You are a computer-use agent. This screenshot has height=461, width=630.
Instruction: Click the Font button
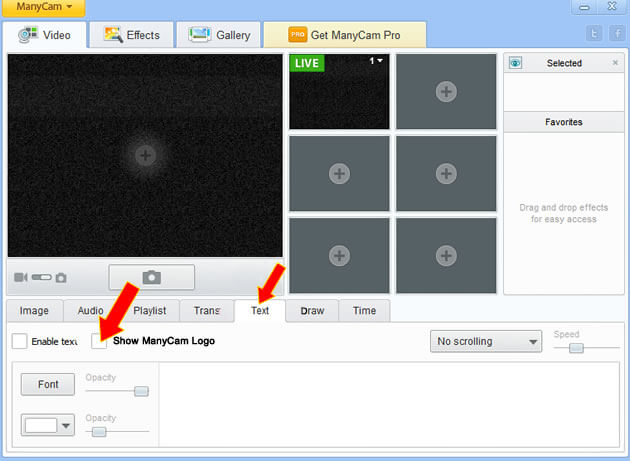[x=48, y=384]
